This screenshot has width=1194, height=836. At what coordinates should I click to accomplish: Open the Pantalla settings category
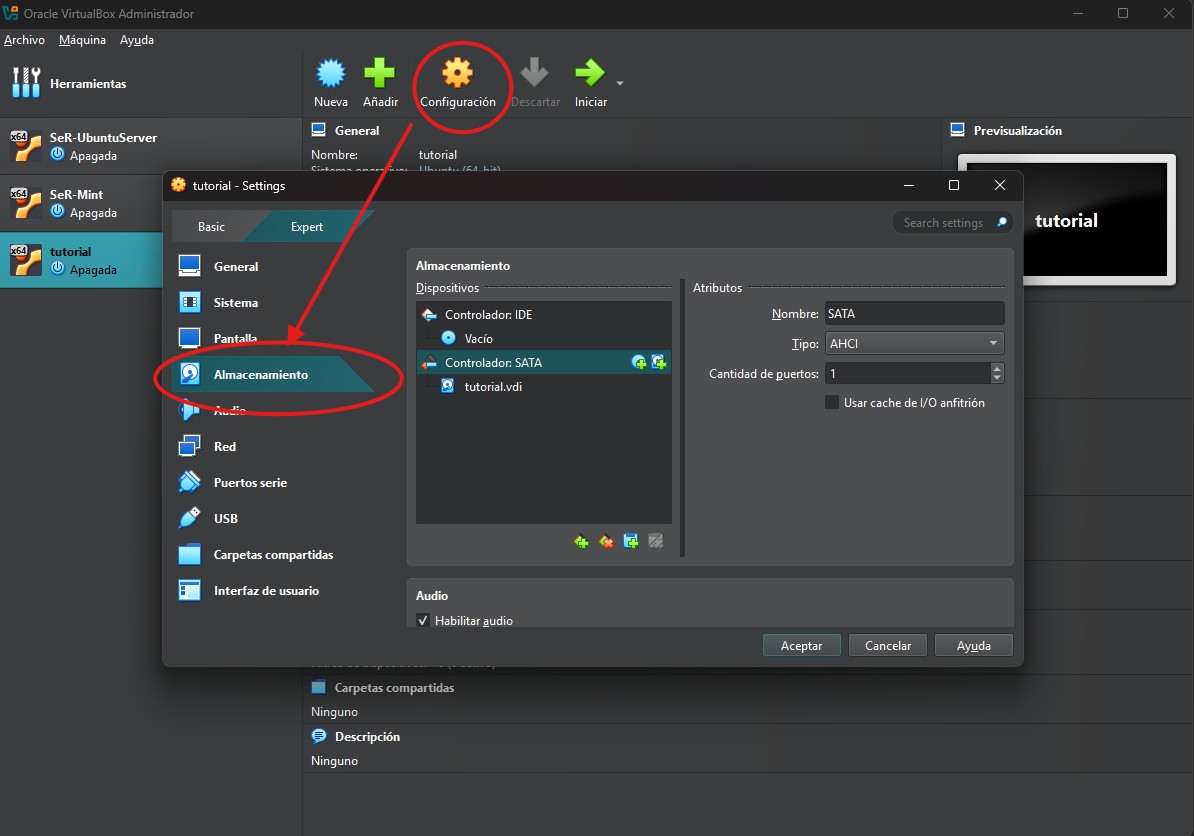coord(235,338)
